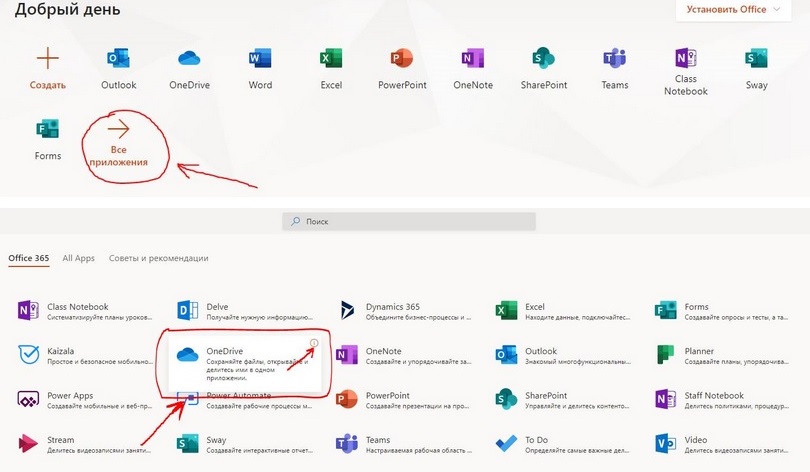Viewport: 810px width, 472px height.
Task: Open Excel in the apps list
Action: [563, 311]
